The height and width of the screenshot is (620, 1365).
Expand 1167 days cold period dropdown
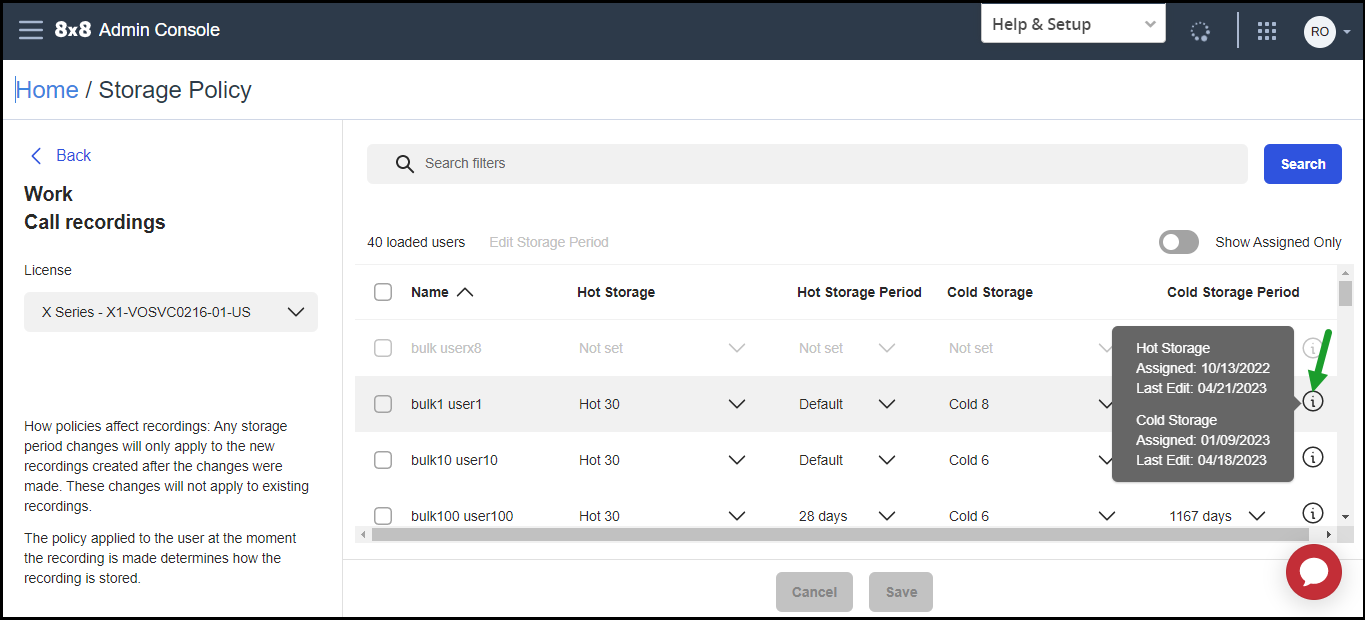click(x=1257, y=516)
